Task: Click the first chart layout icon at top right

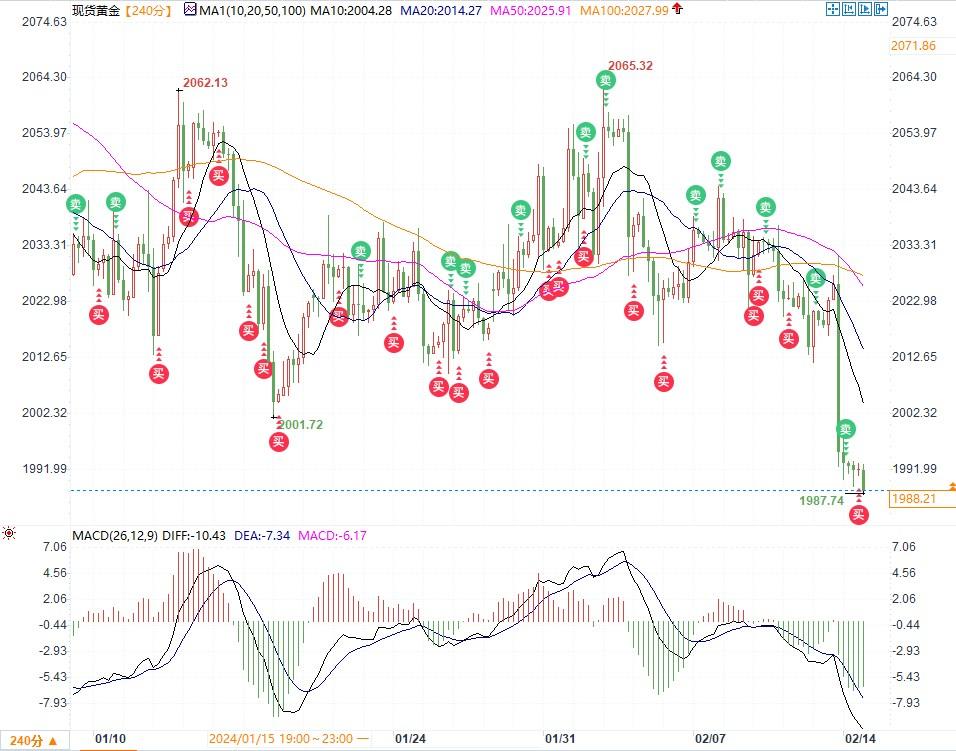Action: (x=832, y=9)
